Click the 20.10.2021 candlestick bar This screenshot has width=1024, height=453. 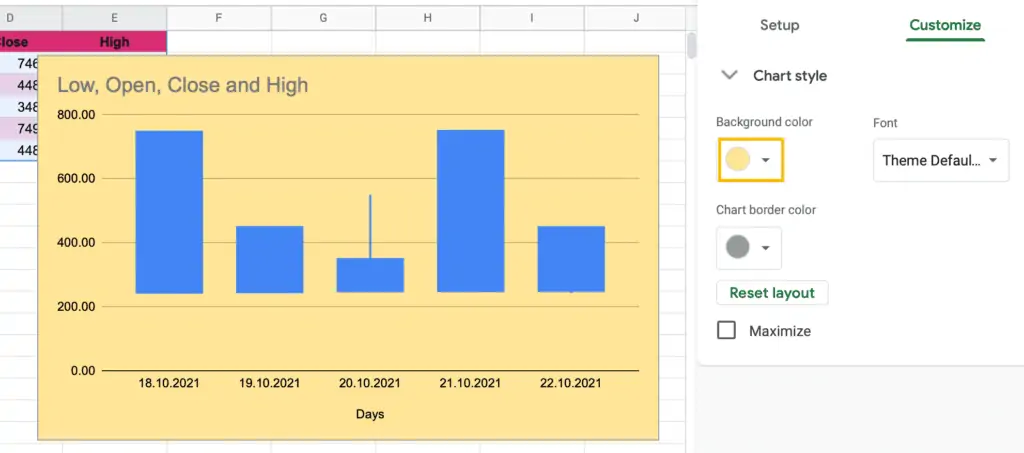[370, 275]
